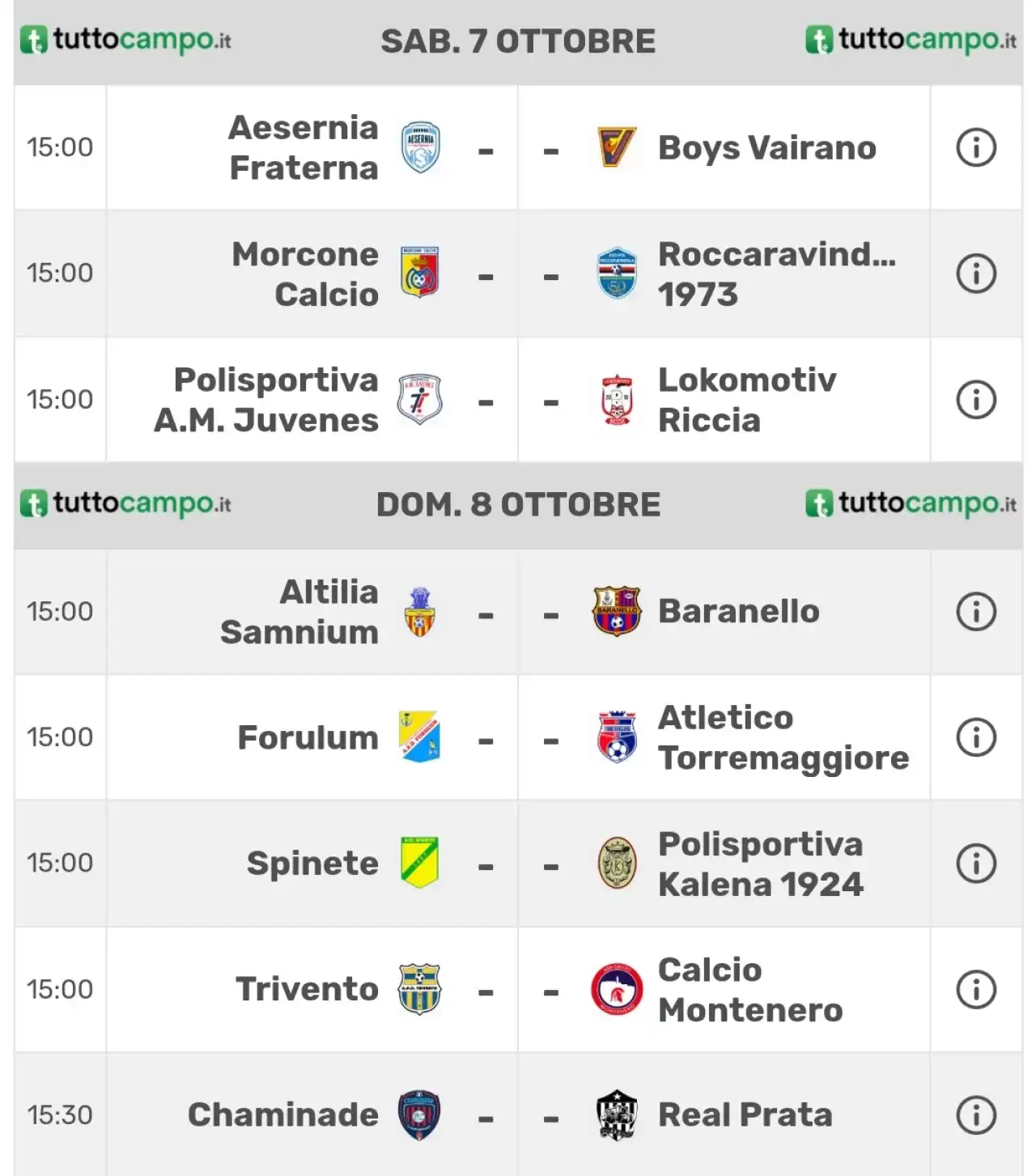
Task: Click tuttocampo.it logo at top left
Action: coord(125,40)
